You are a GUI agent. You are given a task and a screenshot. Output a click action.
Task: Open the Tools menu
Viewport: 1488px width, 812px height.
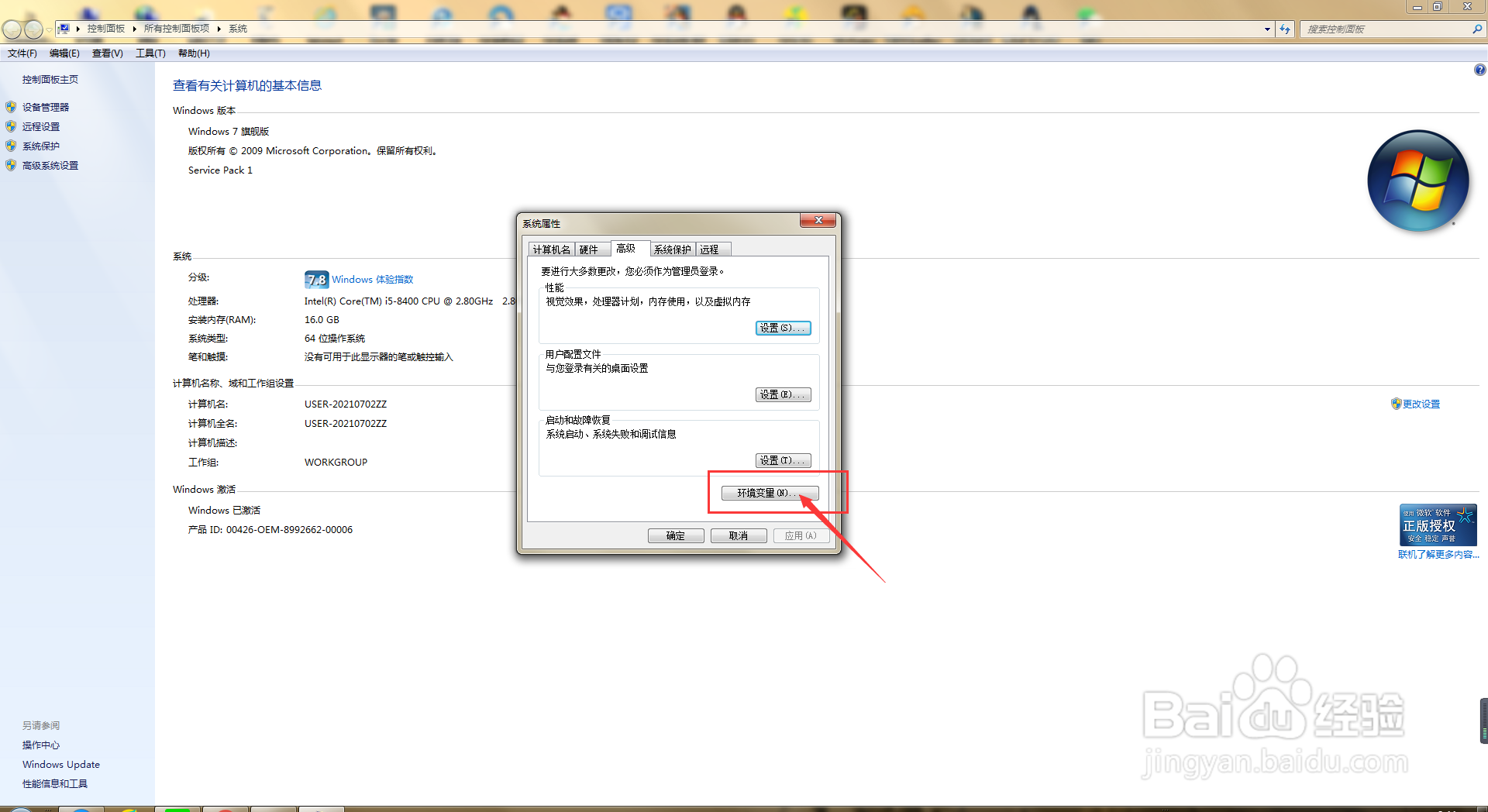(x=150, y=53)
